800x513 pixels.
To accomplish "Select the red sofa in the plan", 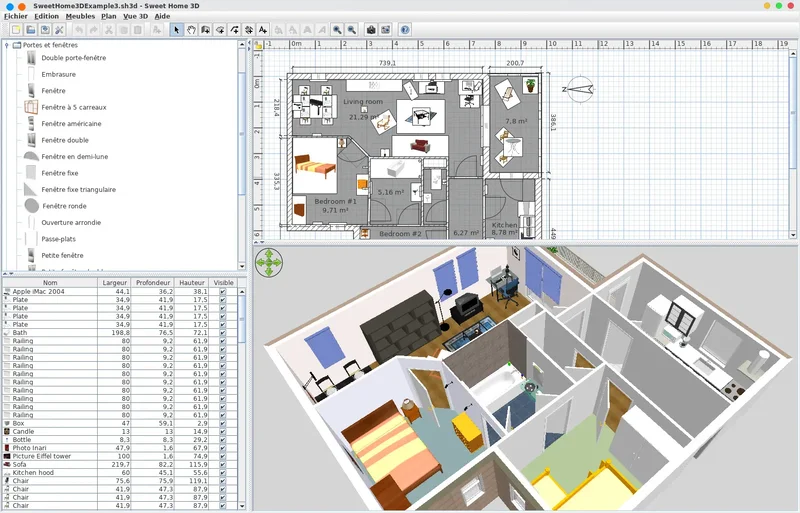I will (x=420, y=146).
